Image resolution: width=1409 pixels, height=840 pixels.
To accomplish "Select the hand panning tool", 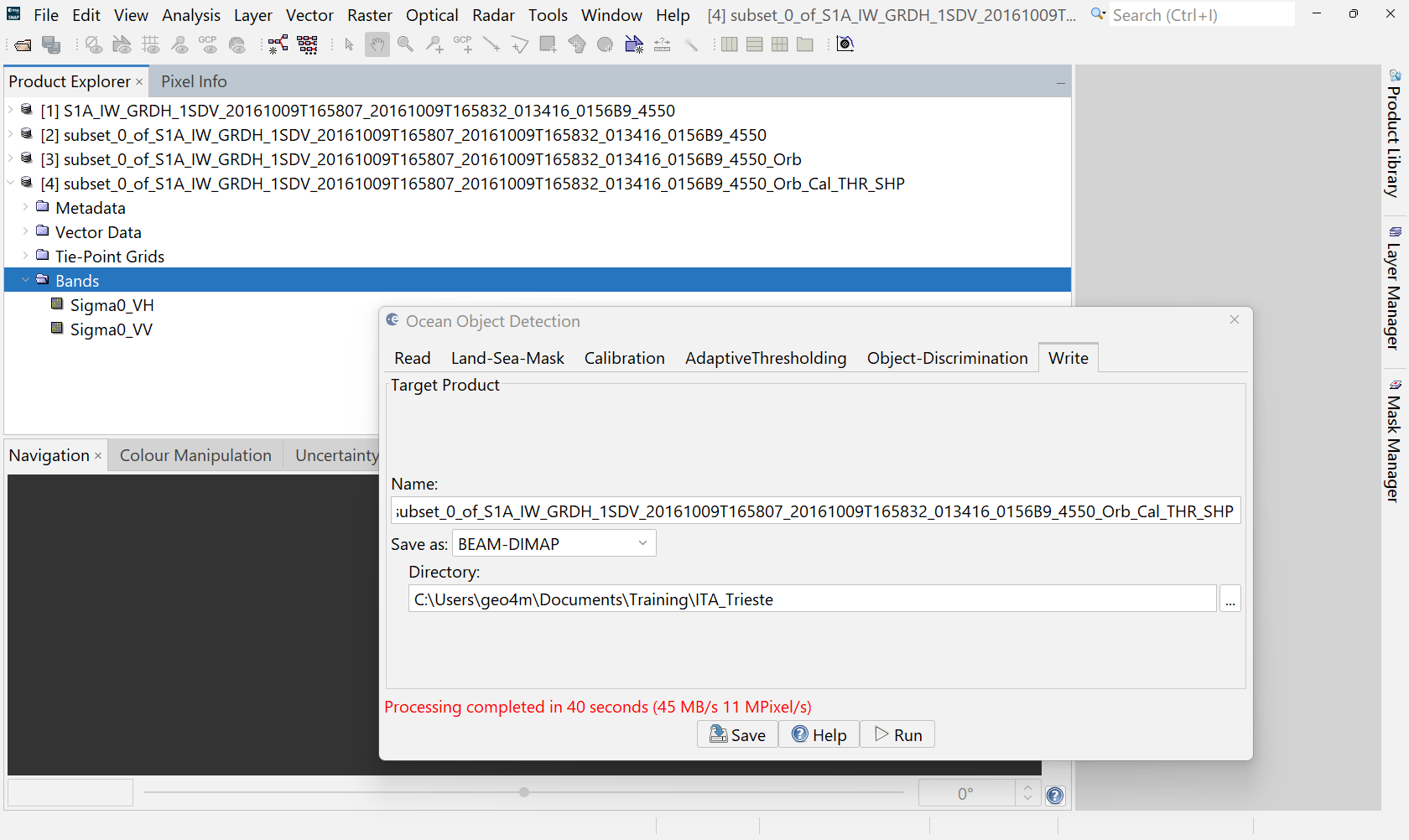I will pos(377,45).
